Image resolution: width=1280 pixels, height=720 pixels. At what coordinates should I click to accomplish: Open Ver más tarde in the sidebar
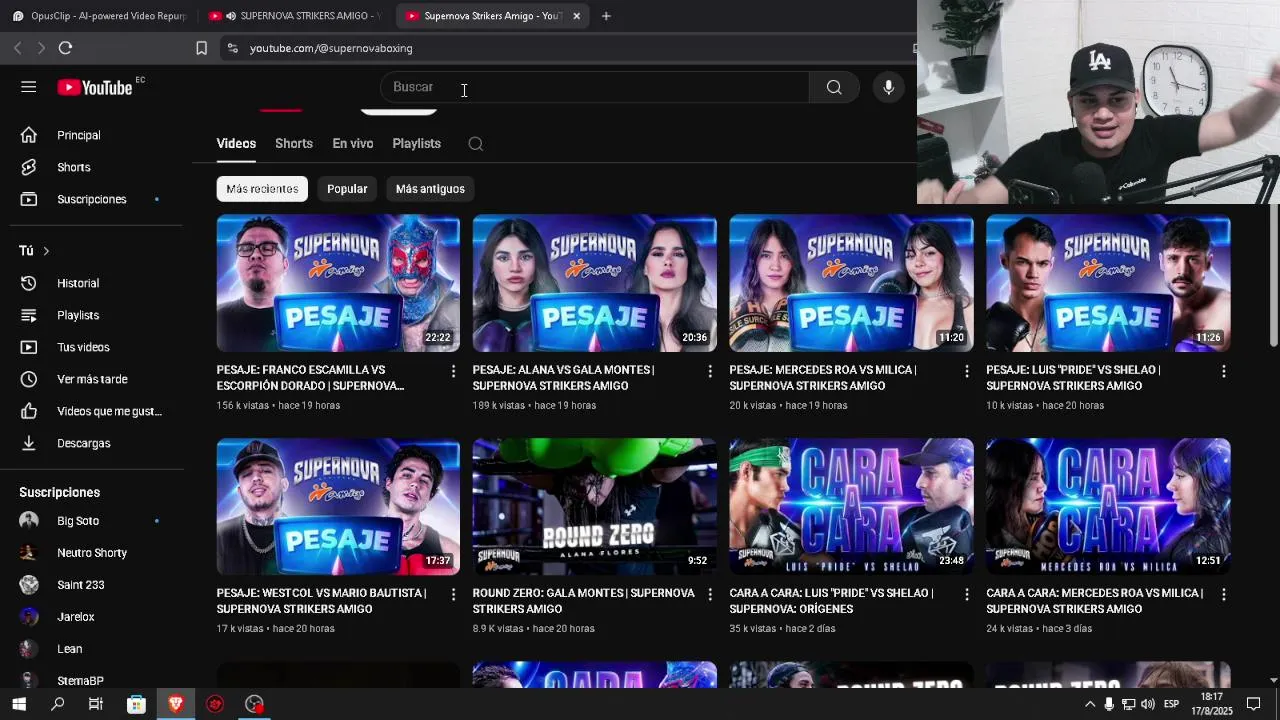coord(91,379)
